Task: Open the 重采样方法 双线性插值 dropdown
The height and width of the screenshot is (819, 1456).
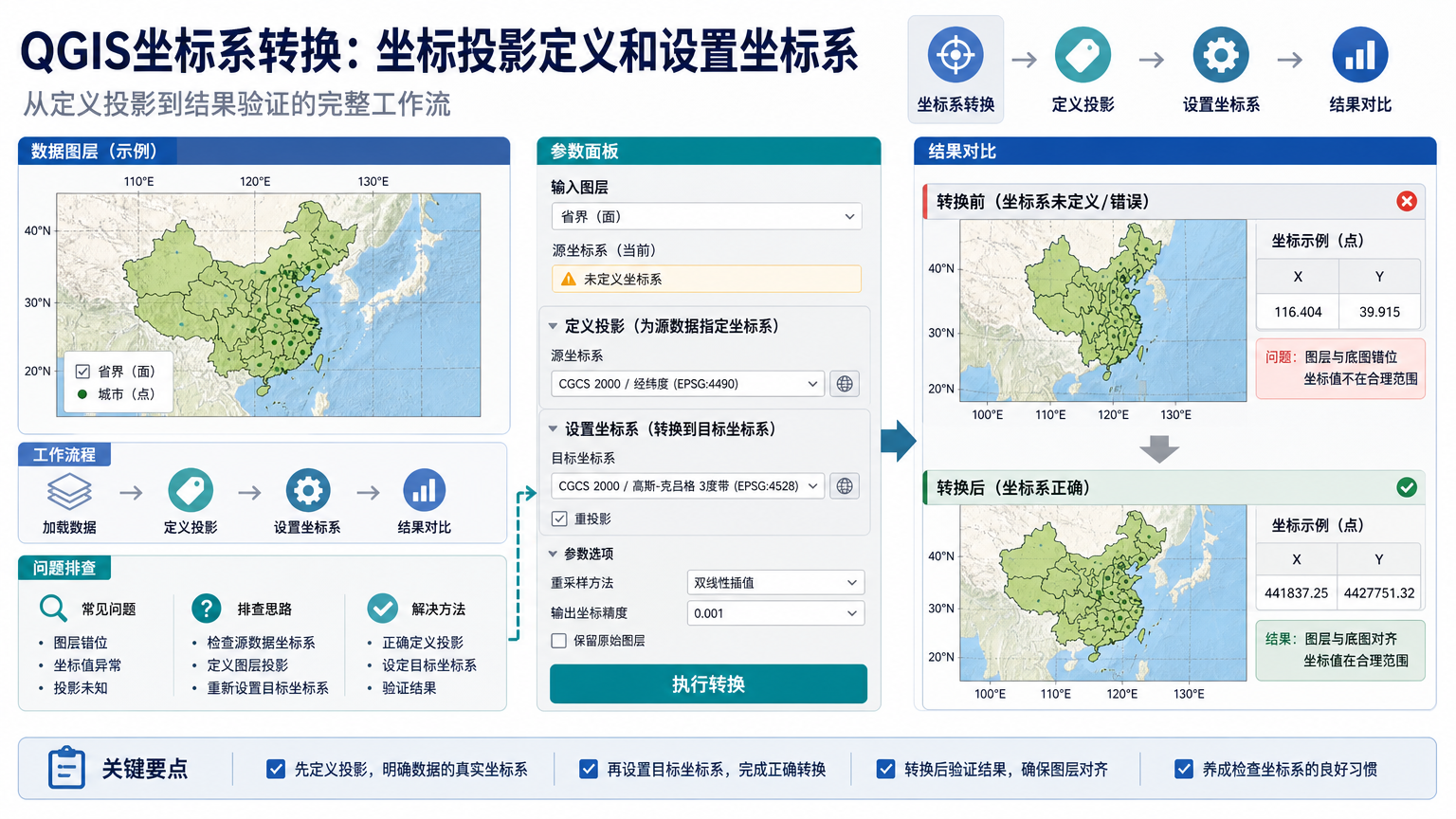Action: [775, 583]
